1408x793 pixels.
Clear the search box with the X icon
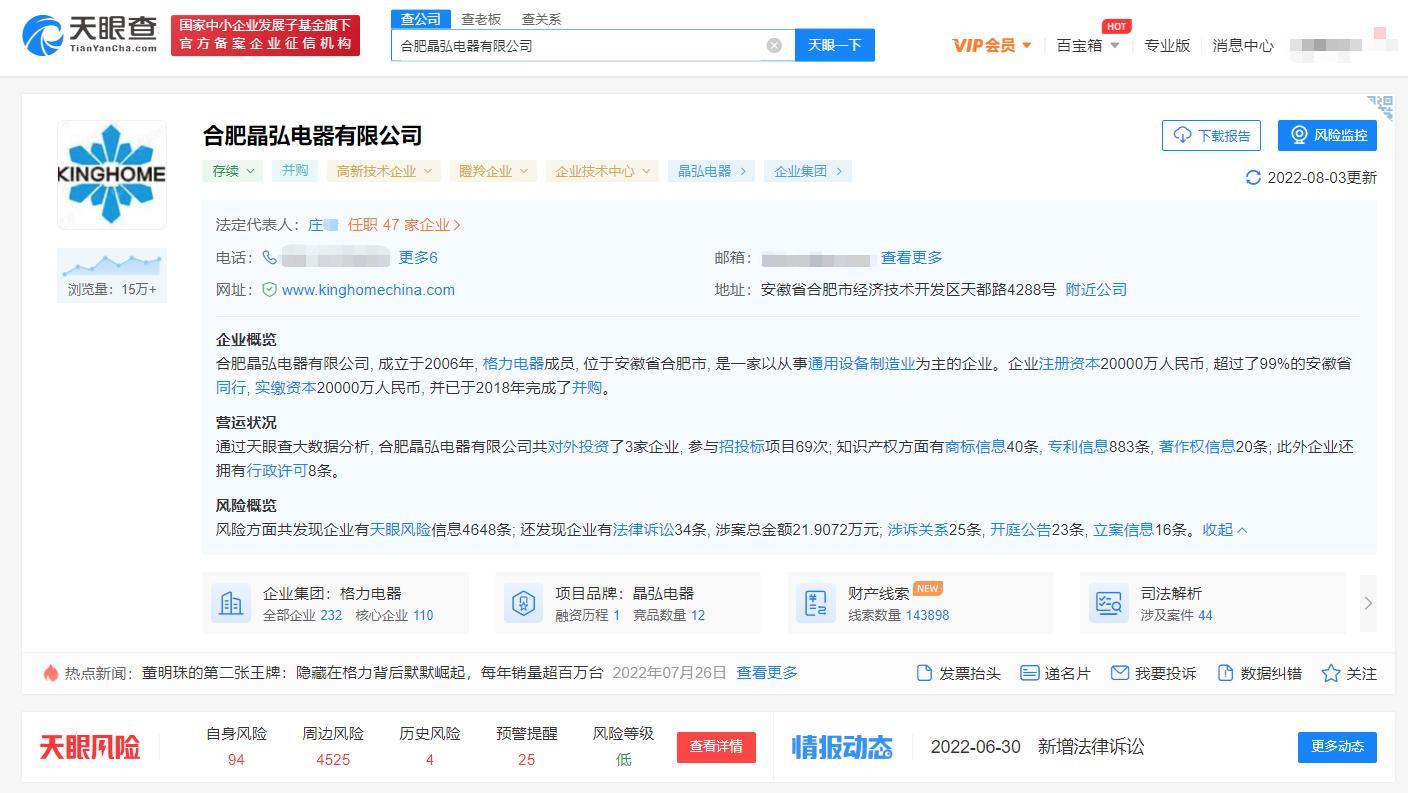click(x=774, y=45)
